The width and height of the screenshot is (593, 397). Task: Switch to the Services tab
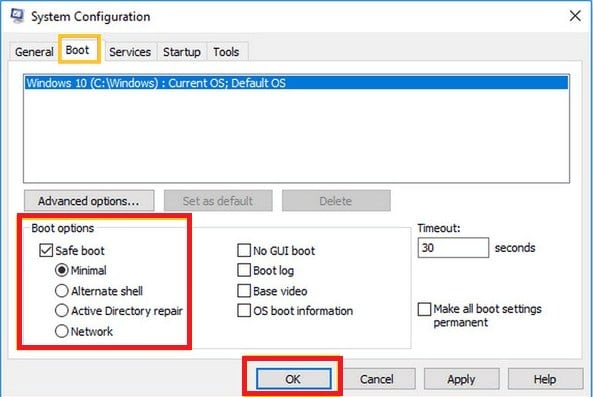130,52
